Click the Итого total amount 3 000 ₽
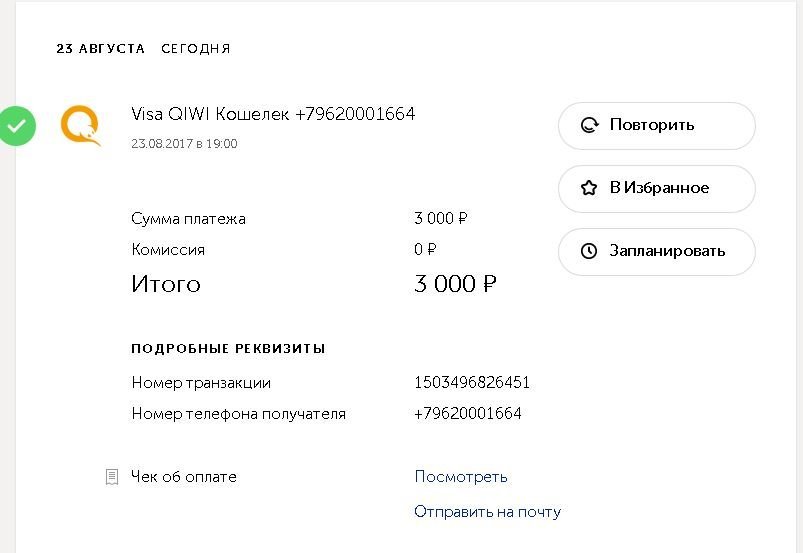This screenshot has width=803, height=553. tap(455, 285)
